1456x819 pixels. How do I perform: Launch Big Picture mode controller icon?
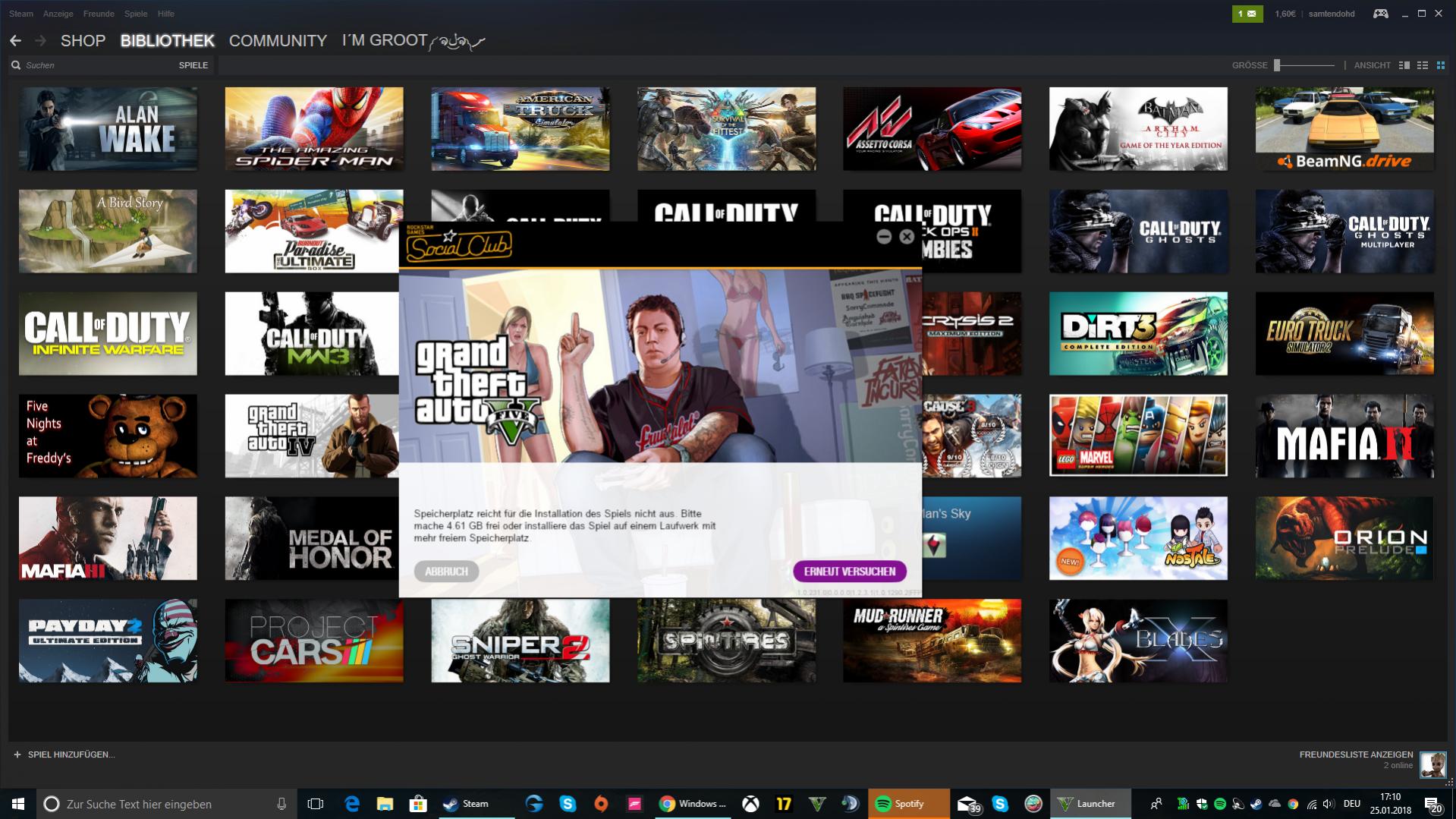coord(1381,14)
